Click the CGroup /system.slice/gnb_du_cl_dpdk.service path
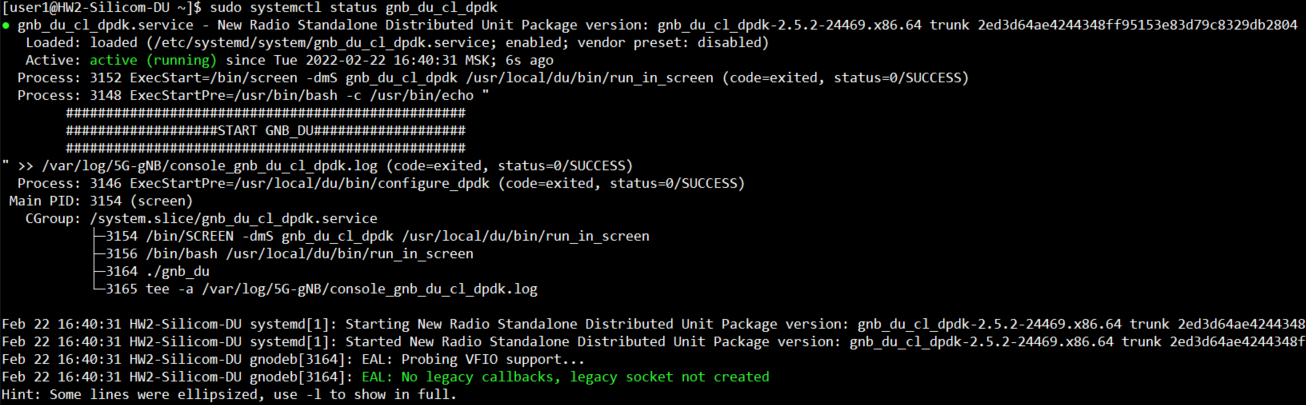Viewport: 1306px width, 405px height. pos(233,218)
